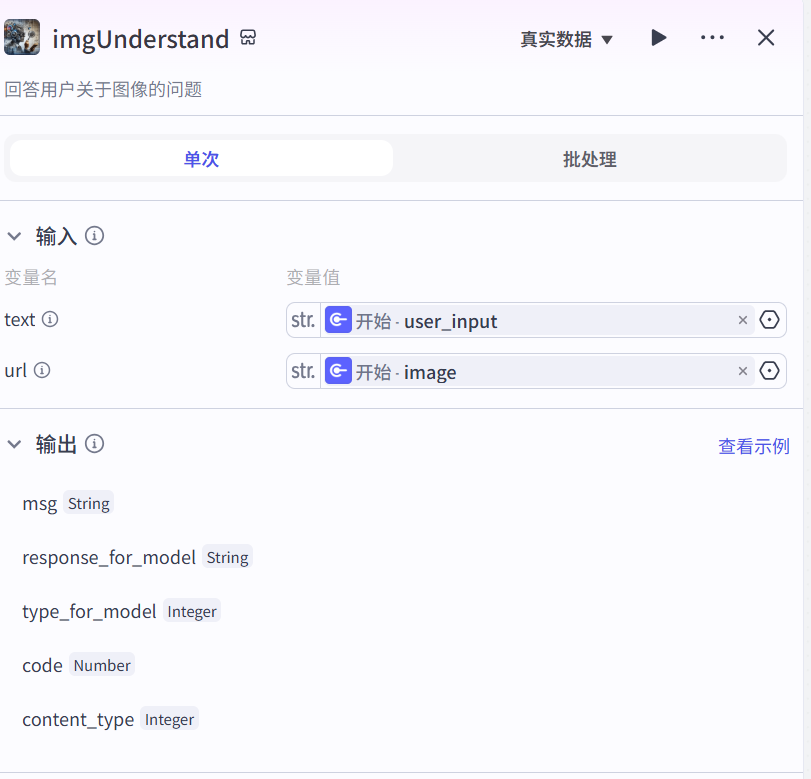Screen dimensions: 811x779
Task: Click hexagon settings icon for text row
Action: pos(769,320)
